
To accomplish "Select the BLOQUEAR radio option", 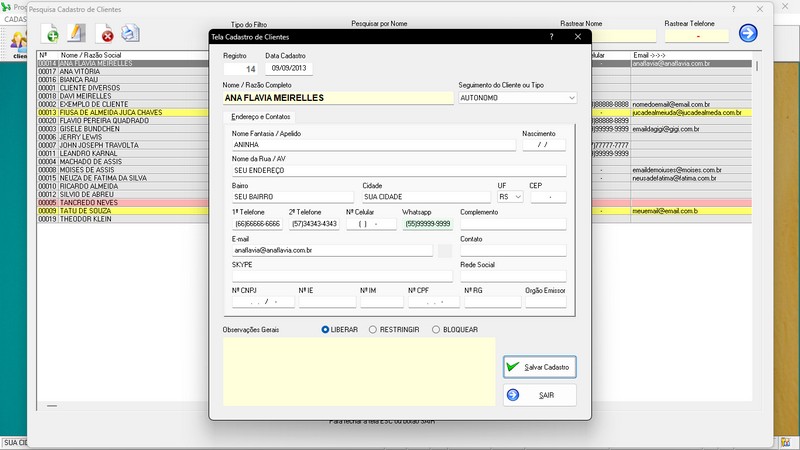I will tap(455, 330).
